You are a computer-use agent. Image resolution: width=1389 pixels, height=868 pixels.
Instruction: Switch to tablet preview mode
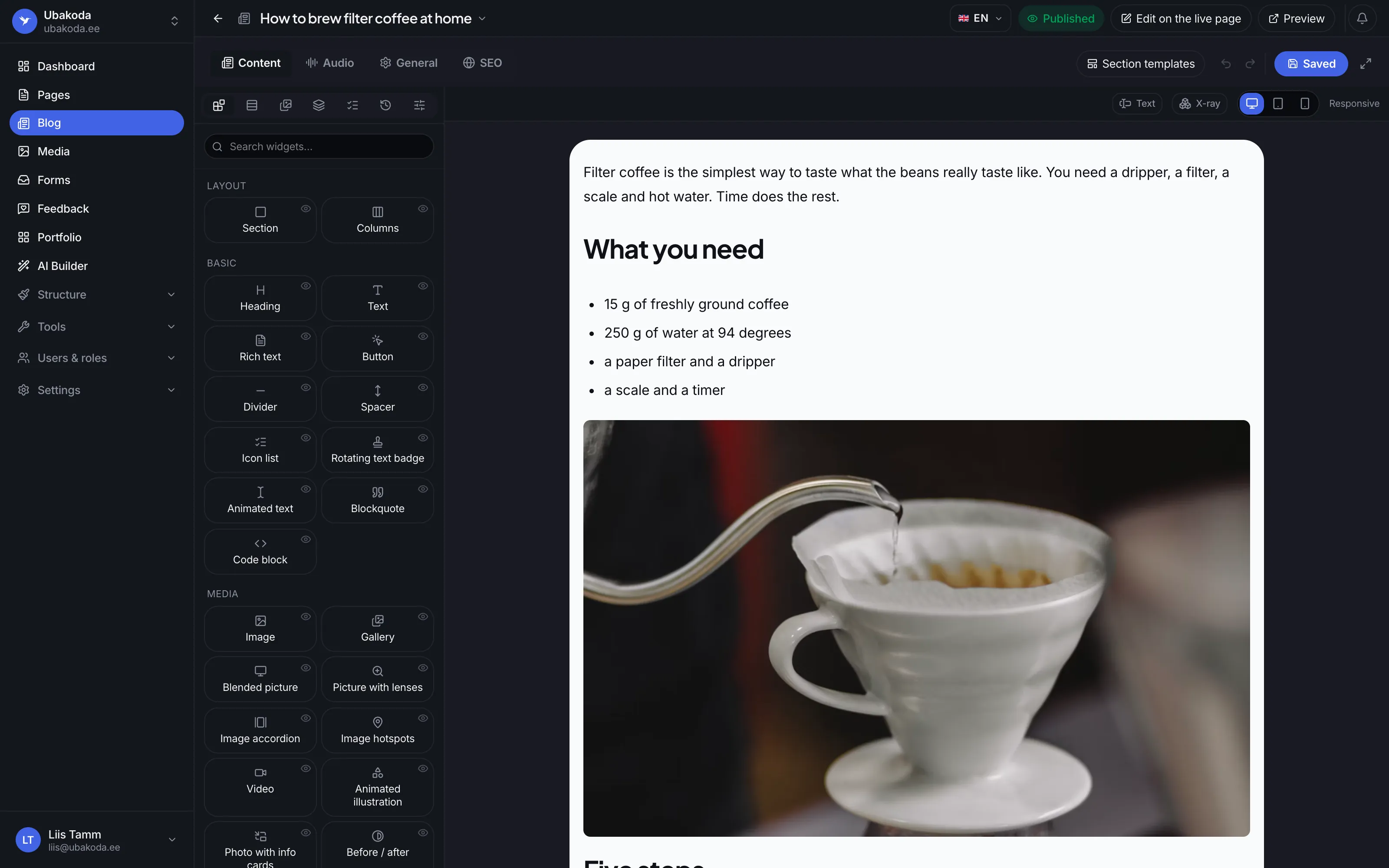(1278, 103)
